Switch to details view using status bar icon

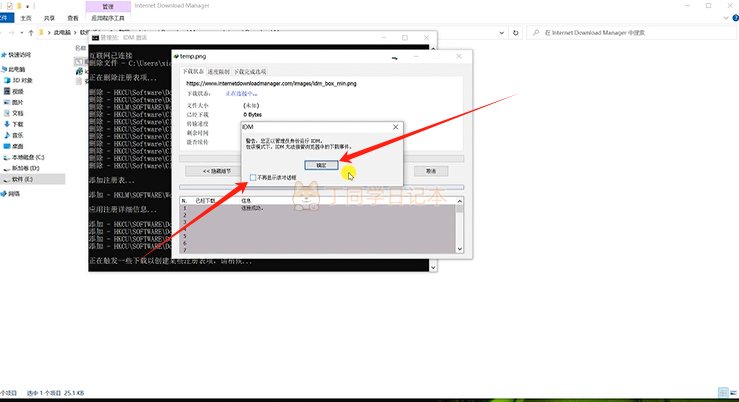coord(723,393)
